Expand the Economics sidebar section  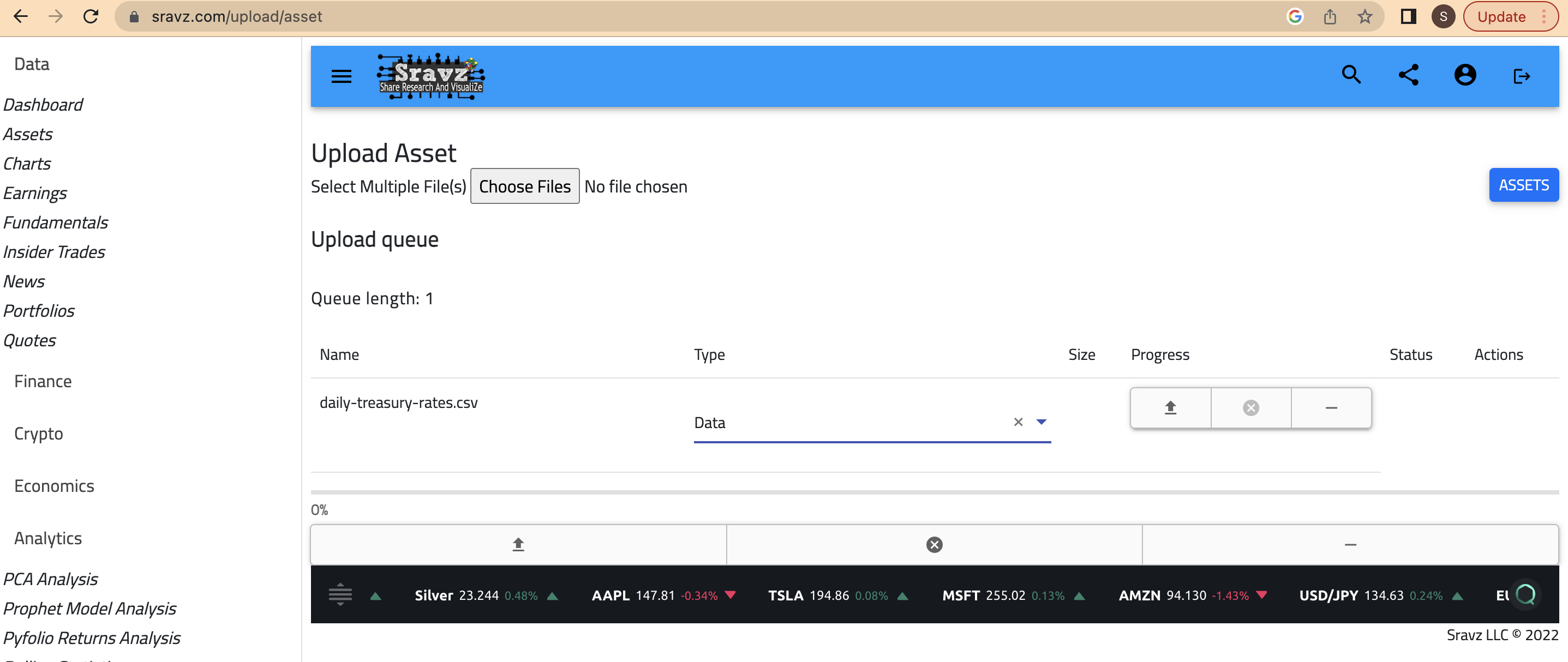pyautogui.click(x=53, y=486)
